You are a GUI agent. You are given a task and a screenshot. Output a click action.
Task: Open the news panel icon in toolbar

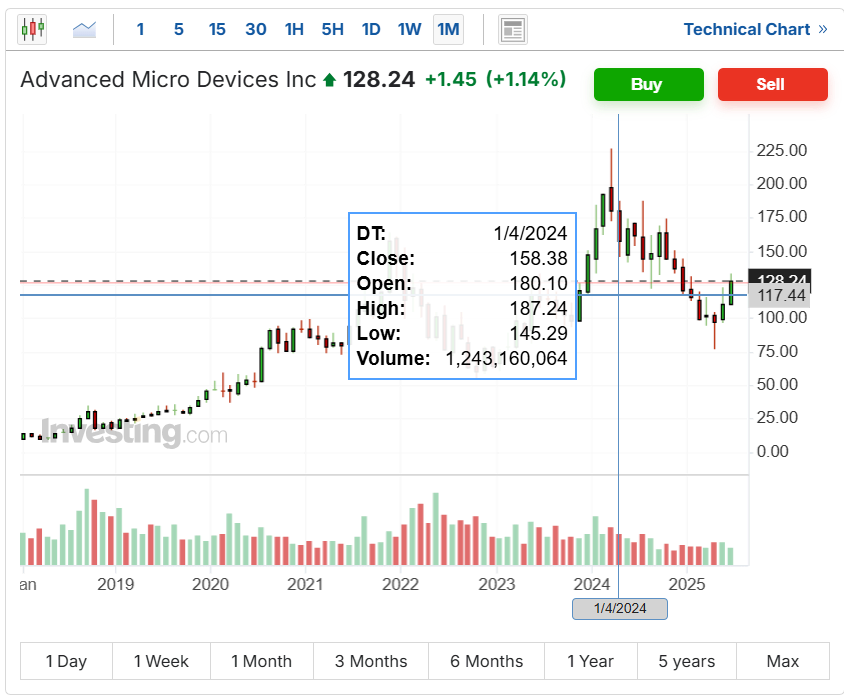[512, 30]
